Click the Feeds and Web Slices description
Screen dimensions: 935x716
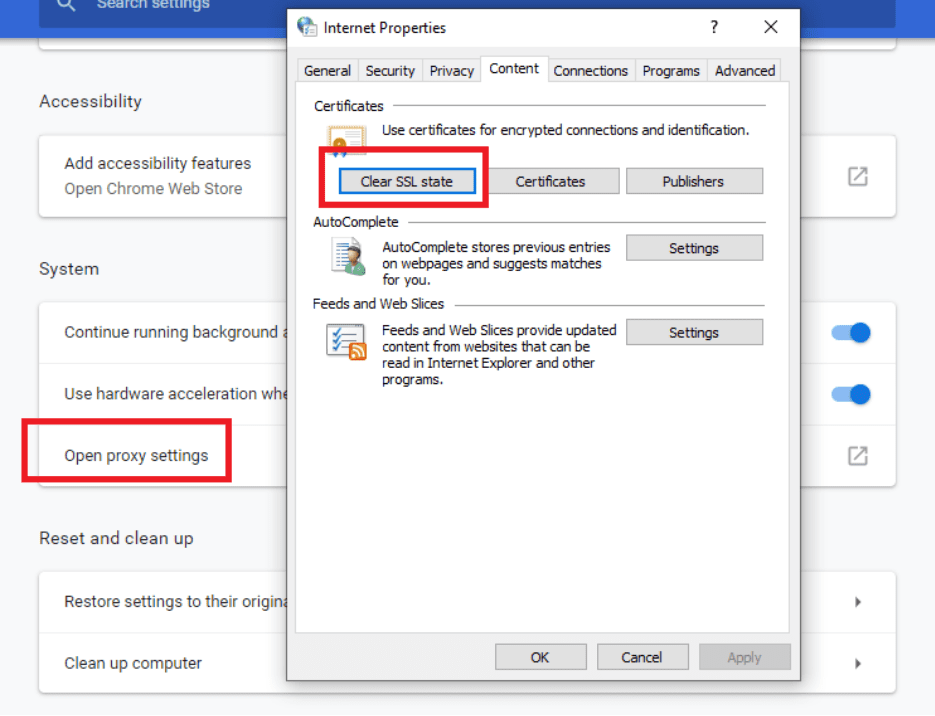coord(499,355)
